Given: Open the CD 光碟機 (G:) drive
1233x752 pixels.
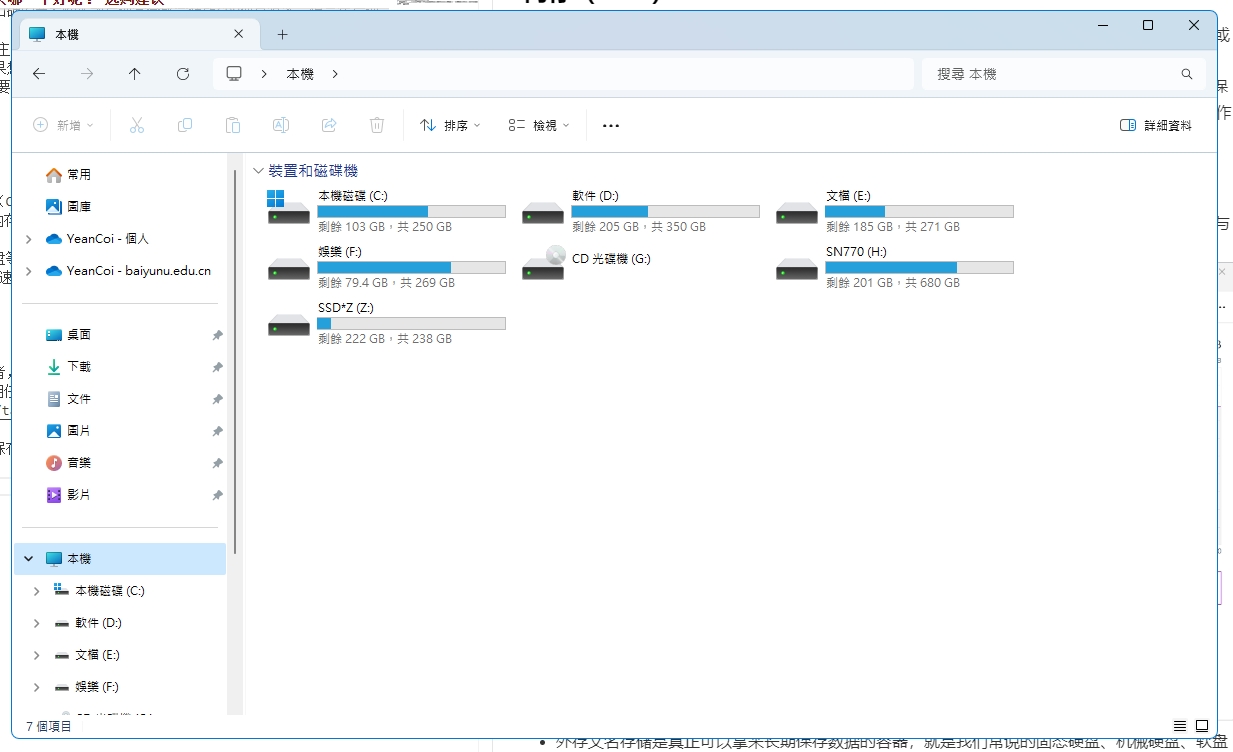Looking at the screenshot, I should point(543,261).
